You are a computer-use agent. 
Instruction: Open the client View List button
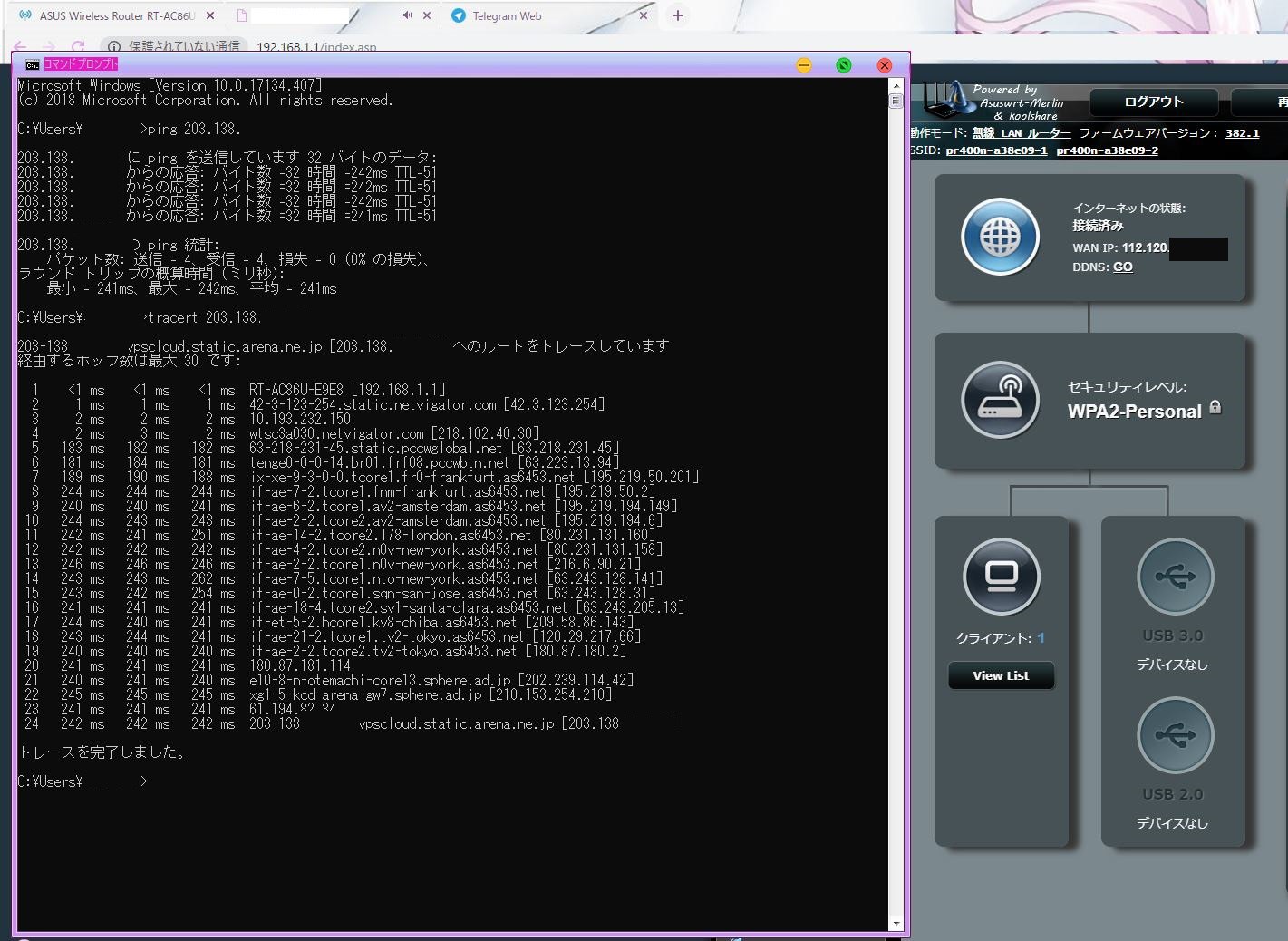click(x=1001, y=675)
